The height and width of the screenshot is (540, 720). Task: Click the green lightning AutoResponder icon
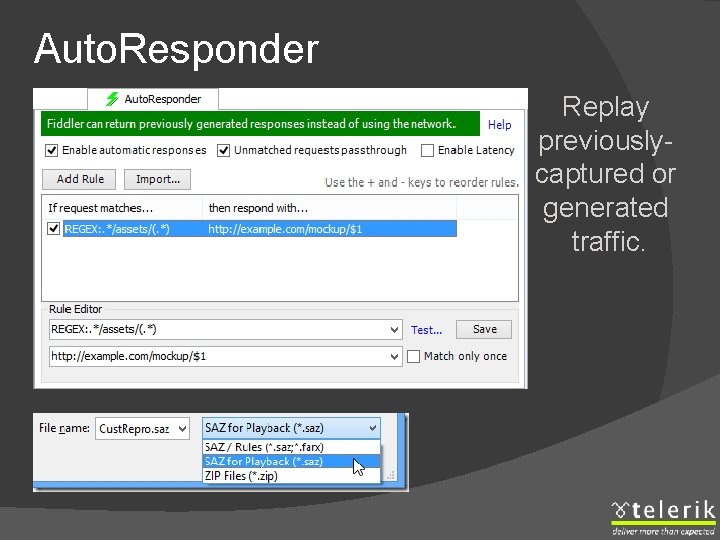(x=112, y=99)
